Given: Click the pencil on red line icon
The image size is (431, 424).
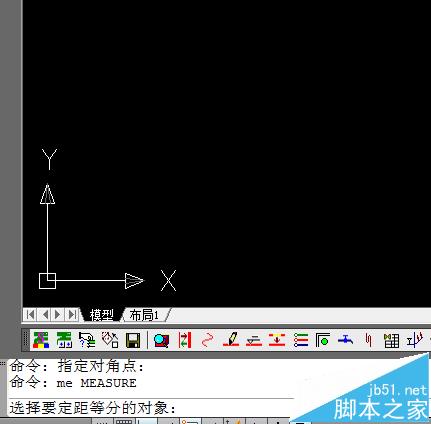Looking at the screenshot, I should pyautogui.click(x=231, y=340).
